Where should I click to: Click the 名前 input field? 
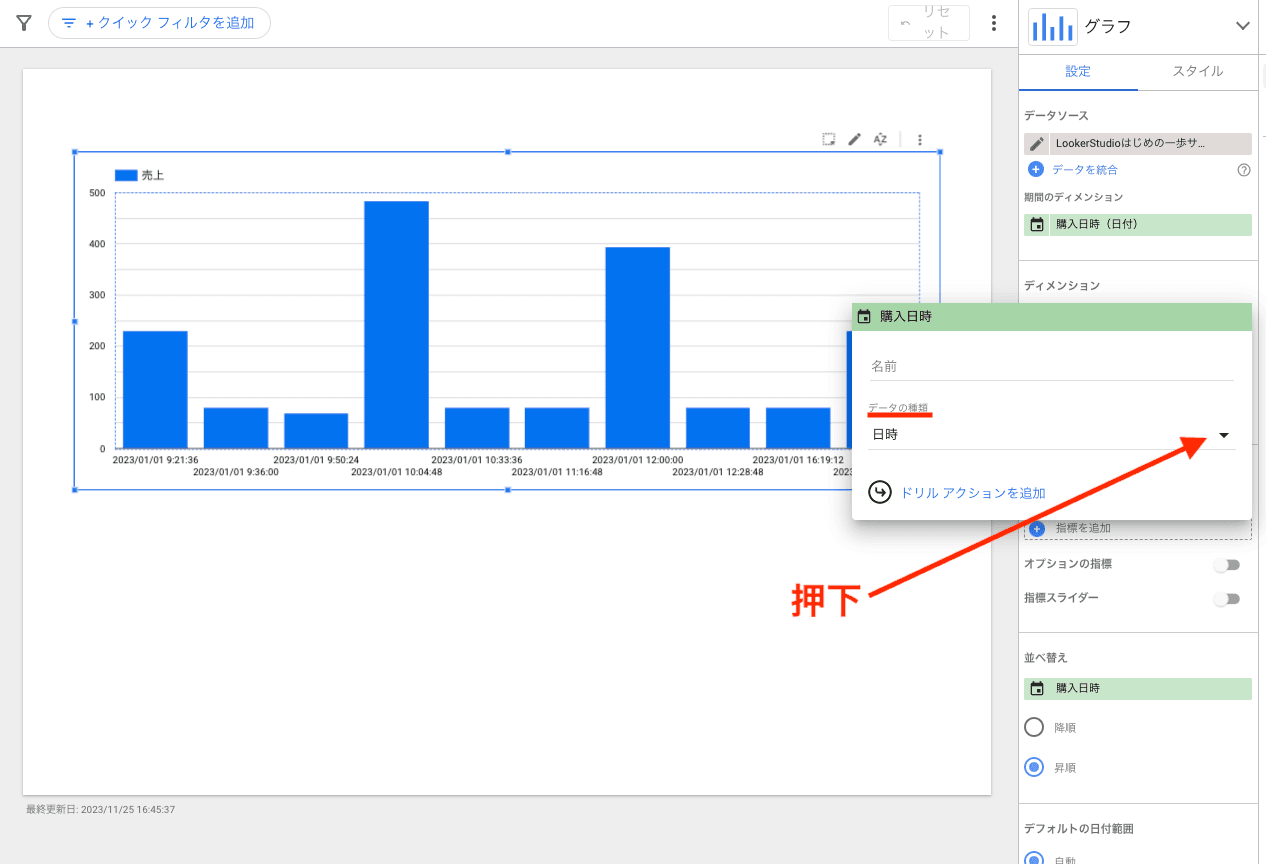tap(1051, 367)
